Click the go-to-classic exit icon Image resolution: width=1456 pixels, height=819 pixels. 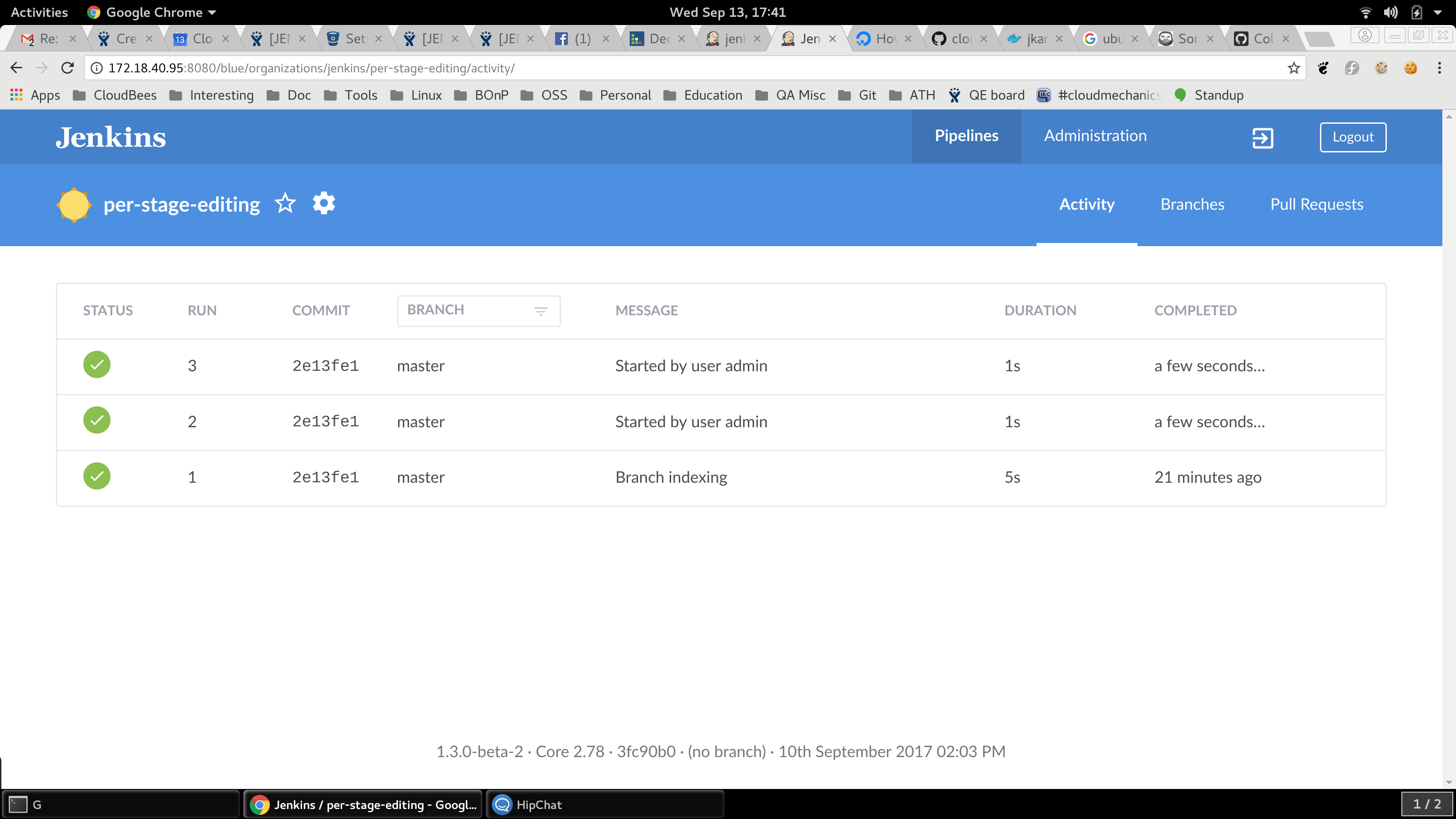point(1262,137)
